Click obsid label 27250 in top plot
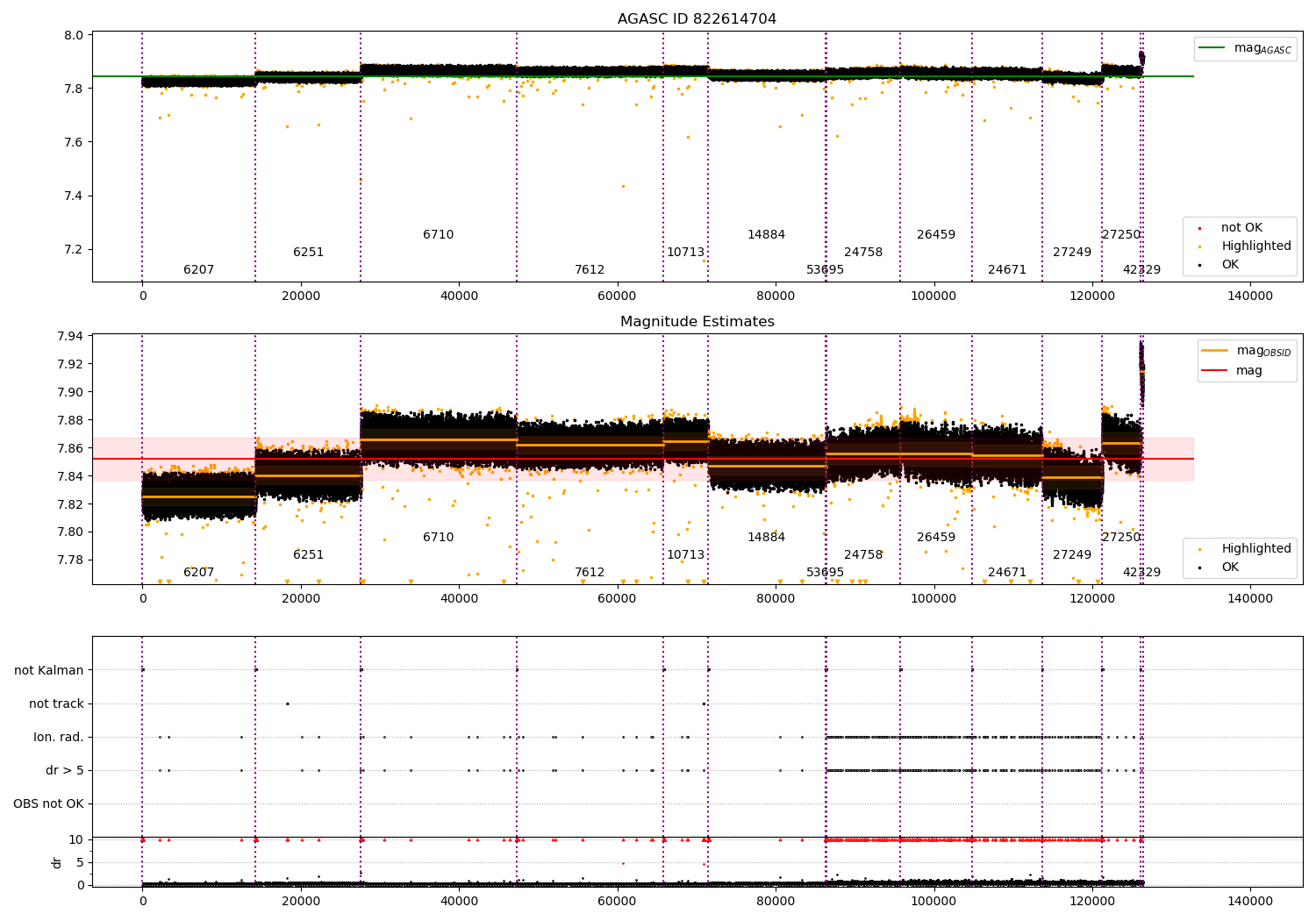1316x921 pixels. pyautogui.click(x=1121, y=235)
